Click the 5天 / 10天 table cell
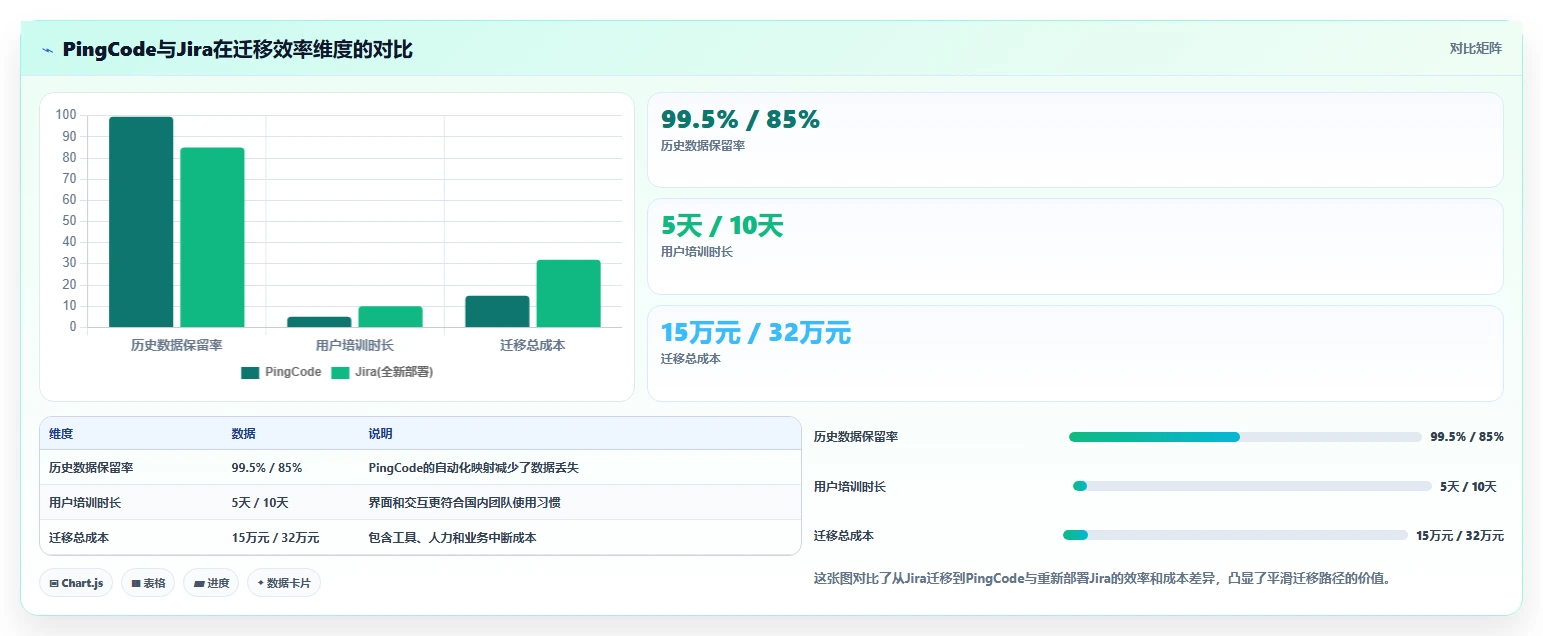 260,503
